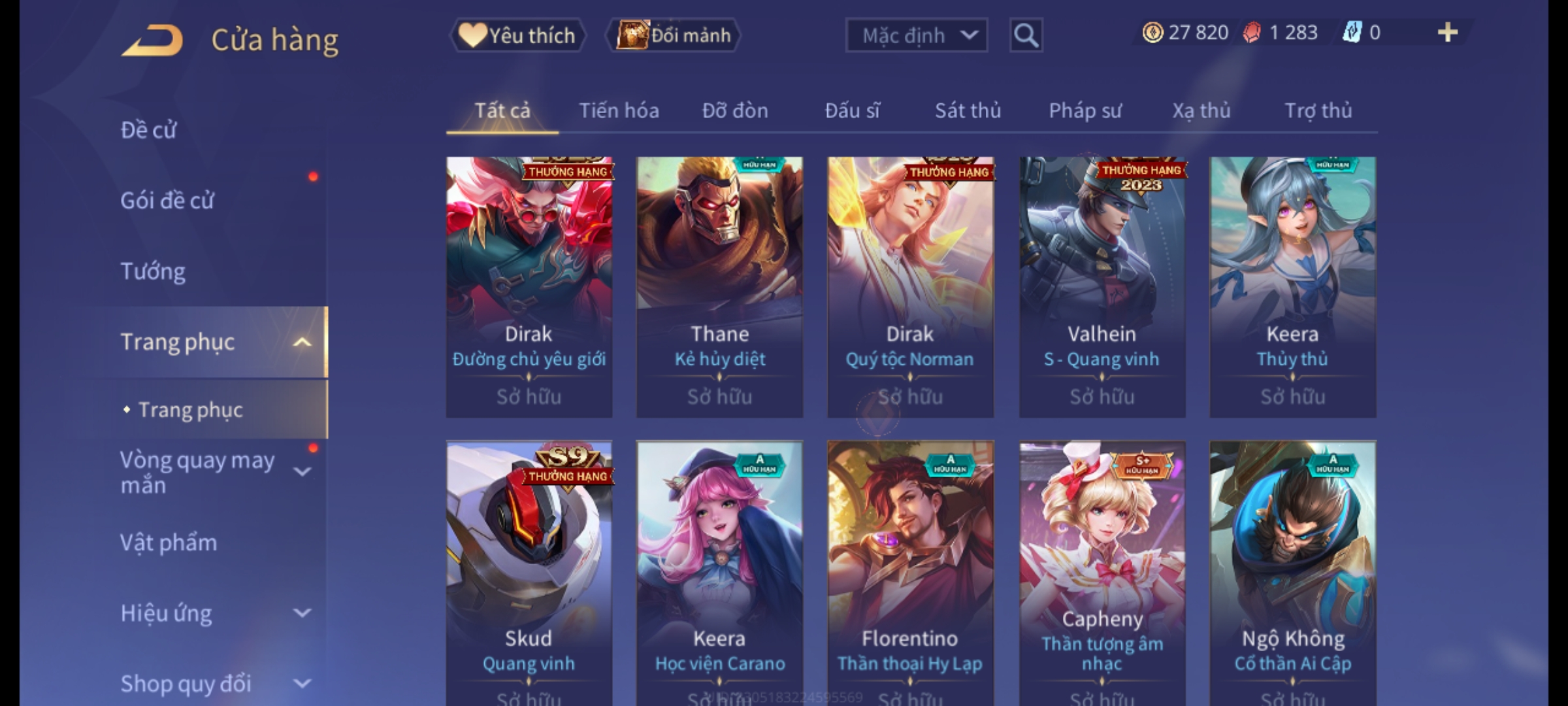The width and height of the screenshot is (1568, 706).
Task: Tap the blue voucher currency icon
Action: [x=1352, y=33]
